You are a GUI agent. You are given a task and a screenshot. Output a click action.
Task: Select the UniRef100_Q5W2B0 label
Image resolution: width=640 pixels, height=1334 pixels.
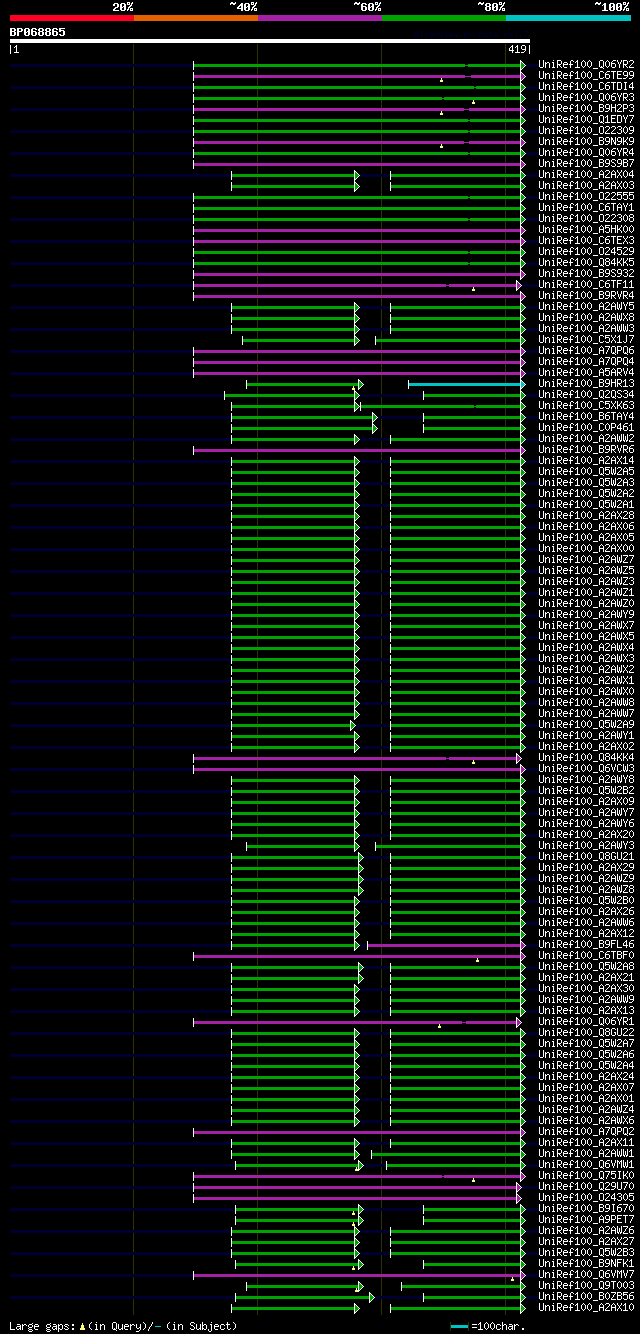(x=586, y=901)
